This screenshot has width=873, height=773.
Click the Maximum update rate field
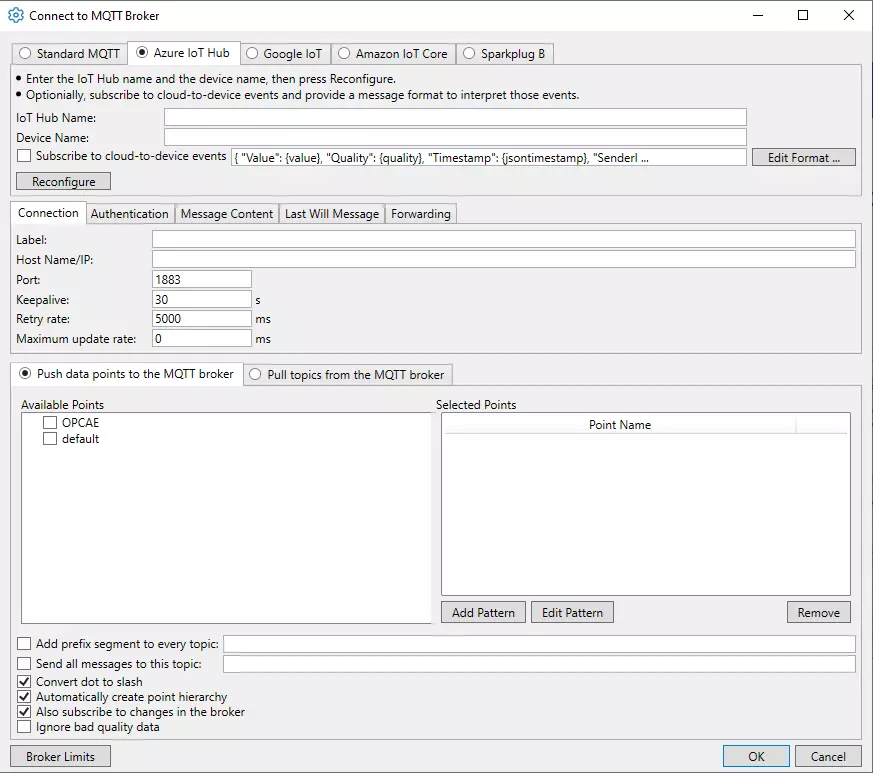point(202,339)
